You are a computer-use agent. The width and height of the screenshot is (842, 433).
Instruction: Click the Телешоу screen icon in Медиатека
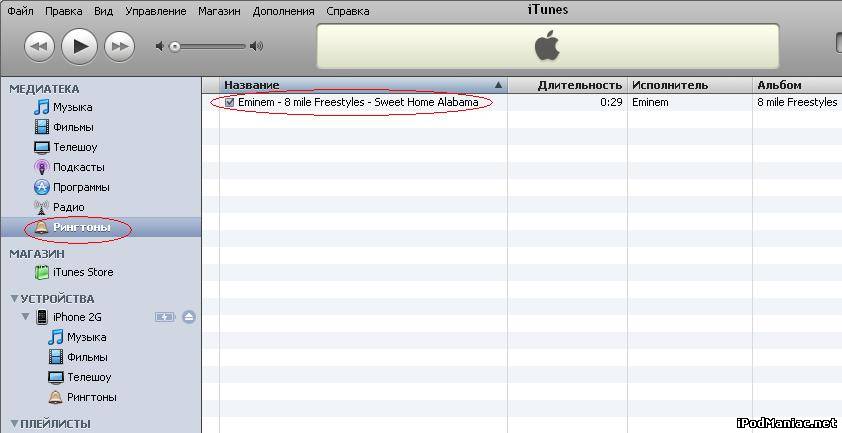click(42, 147)
